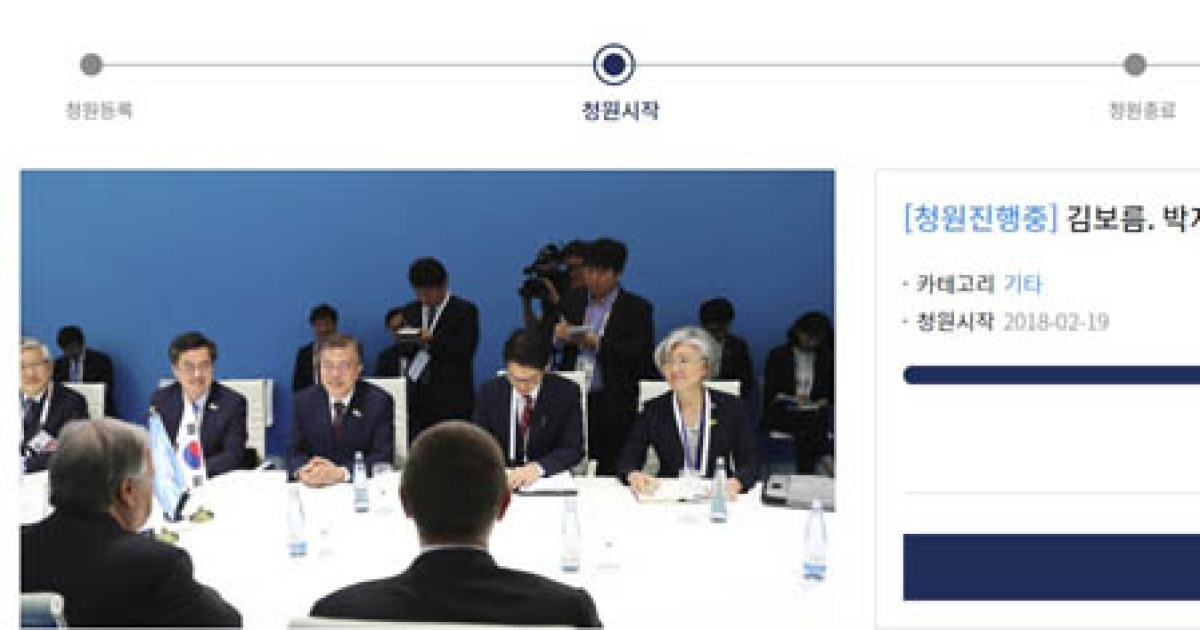Screen dimensions: 1200x630
Task: Click the navy petition progress bar
Action: (1051, 375)
